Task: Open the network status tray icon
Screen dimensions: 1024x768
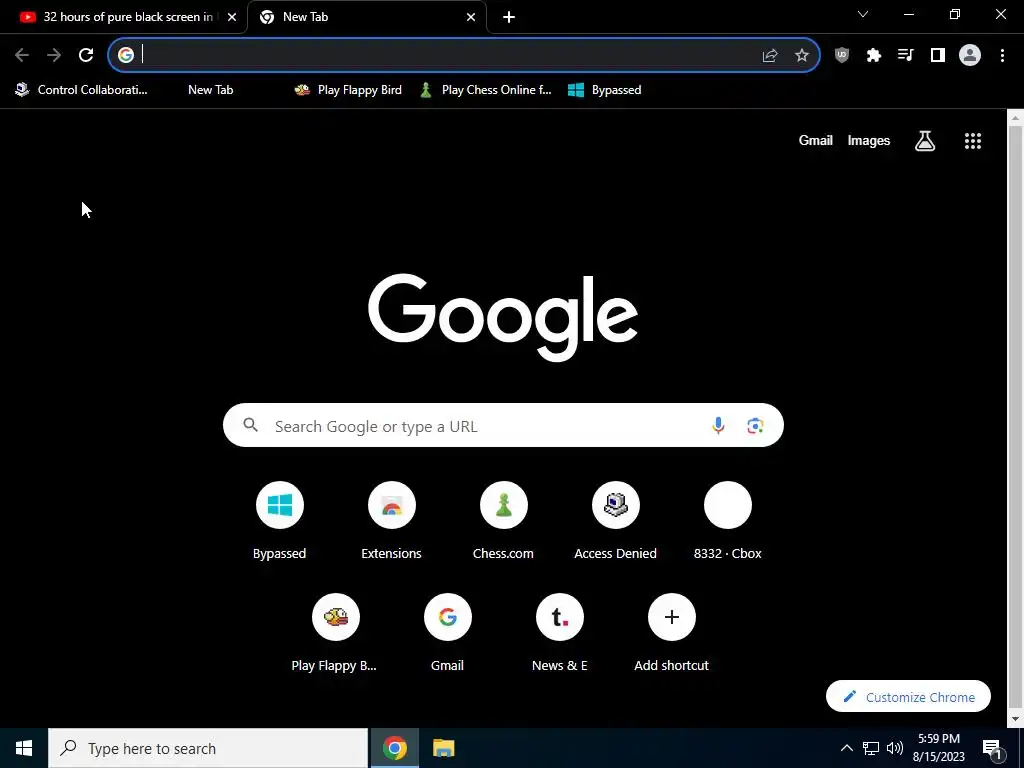Action: point(871,748)
